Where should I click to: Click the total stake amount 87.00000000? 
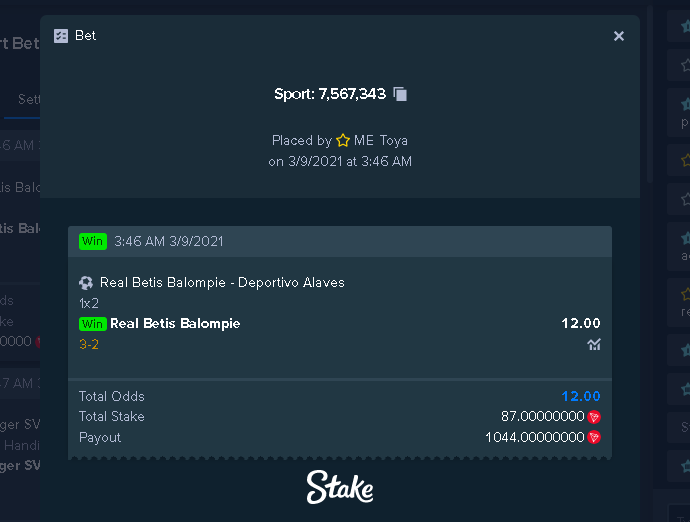pos(543,416)
